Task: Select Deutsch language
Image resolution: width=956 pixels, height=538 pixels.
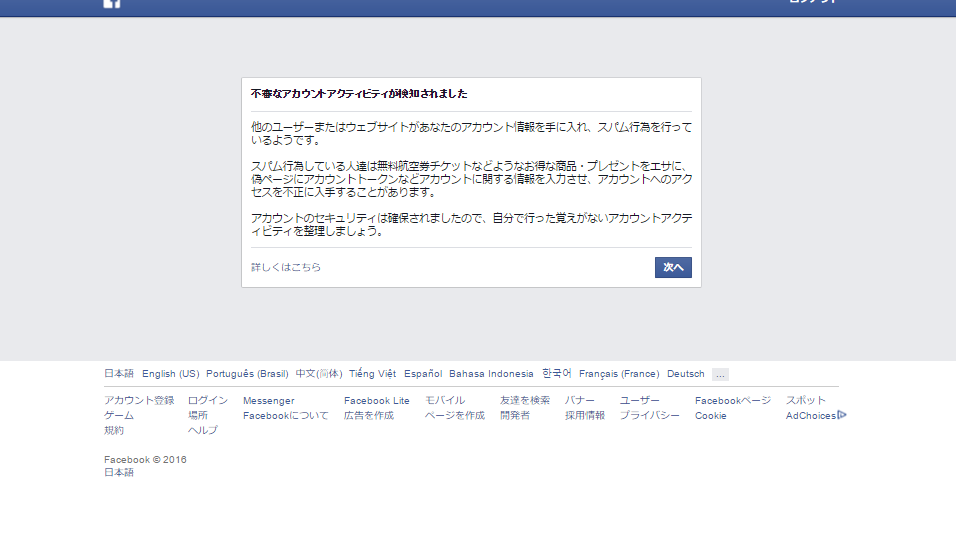Action: pyautogui.click(x=686, y=374)
